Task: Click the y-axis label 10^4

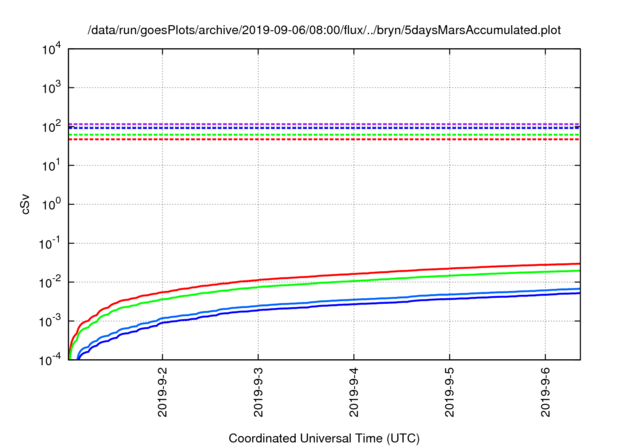Action: 52,49
